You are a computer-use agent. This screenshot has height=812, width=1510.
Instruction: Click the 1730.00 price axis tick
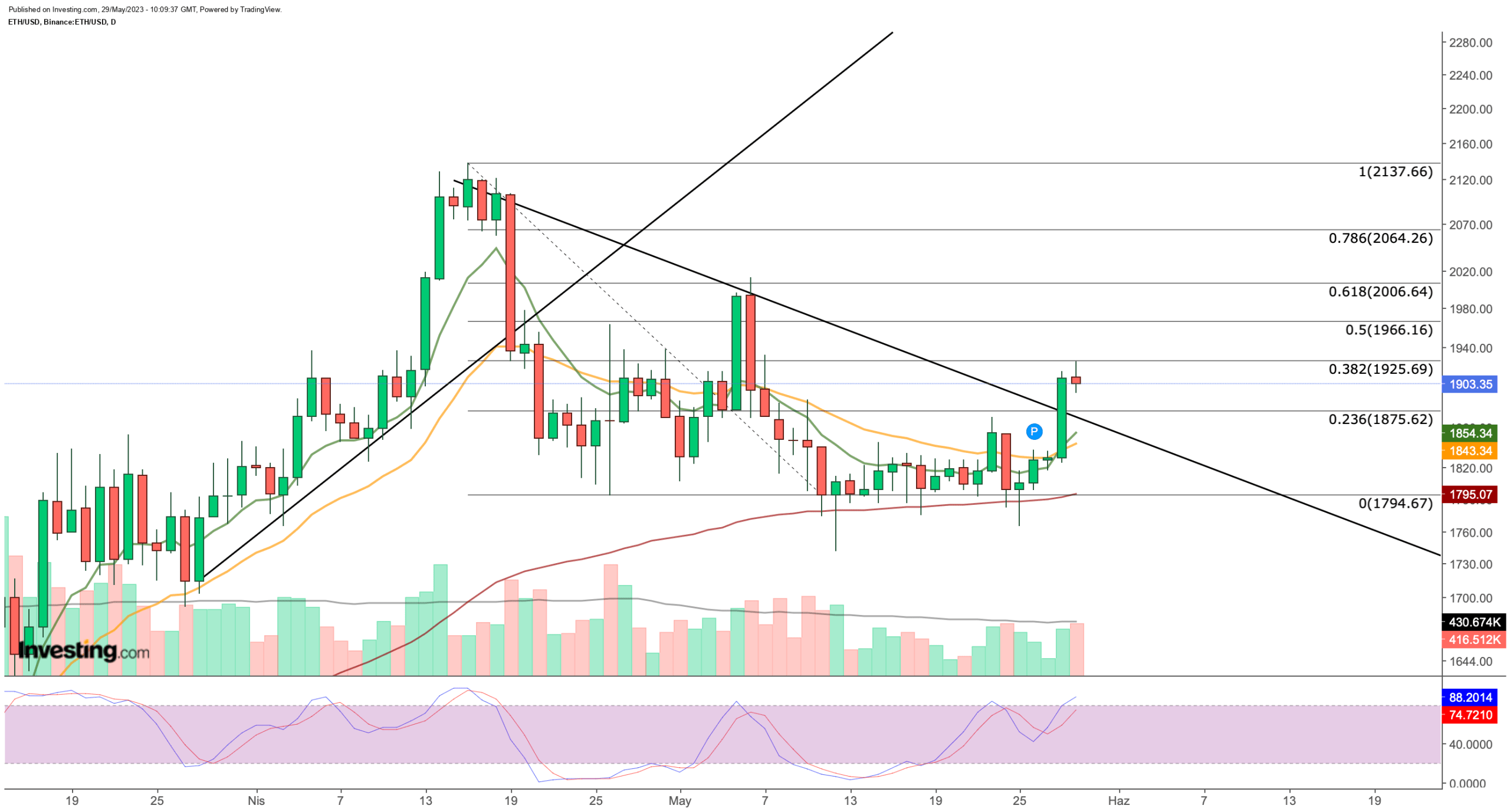tap(1470, 564)
